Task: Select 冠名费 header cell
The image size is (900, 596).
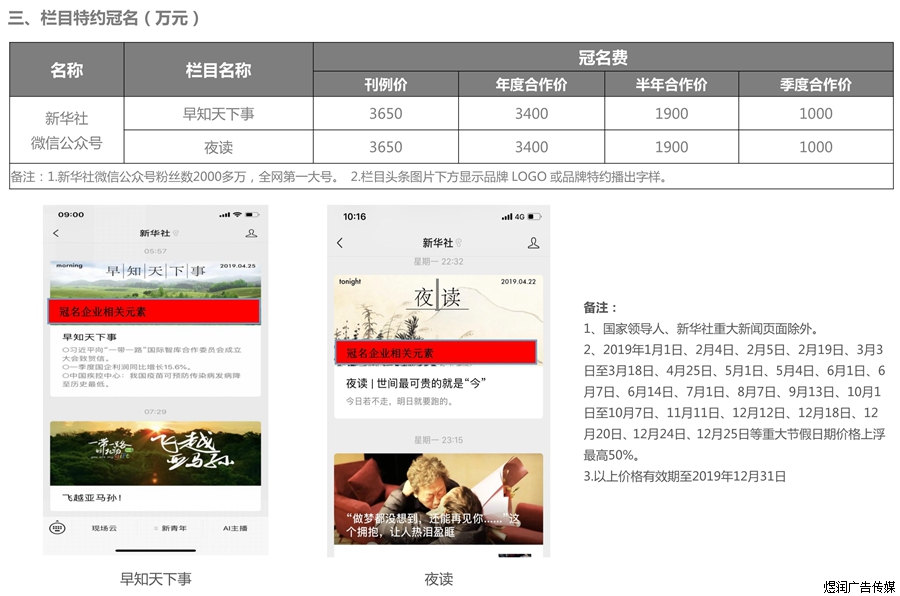Action: [603, 57]
